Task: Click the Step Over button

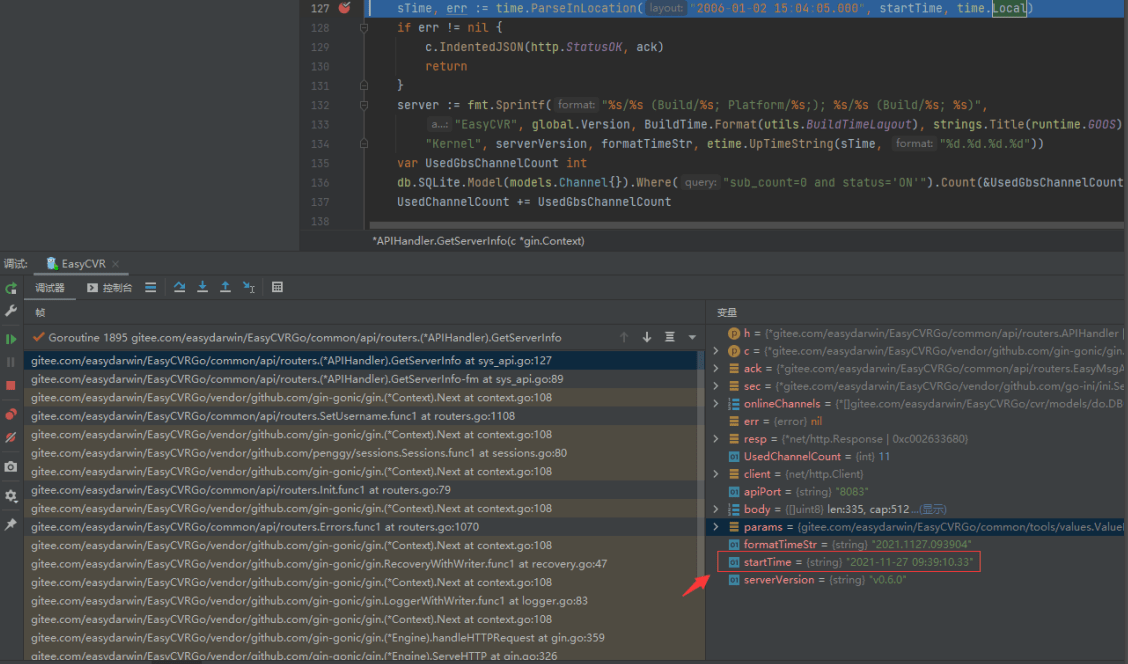Action: (180, 288)
